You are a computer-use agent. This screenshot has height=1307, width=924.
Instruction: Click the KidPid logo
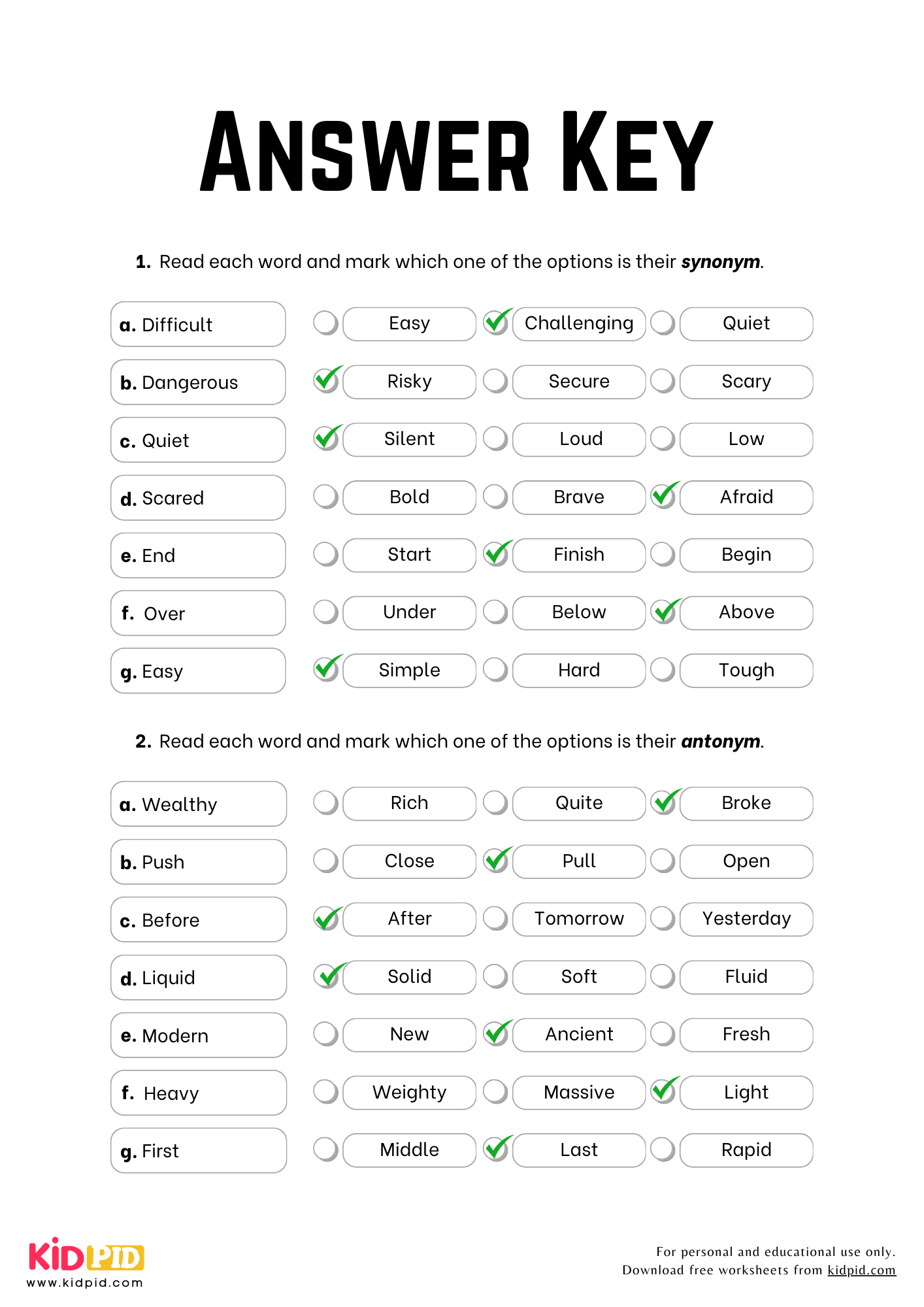tap(86, 1261)
